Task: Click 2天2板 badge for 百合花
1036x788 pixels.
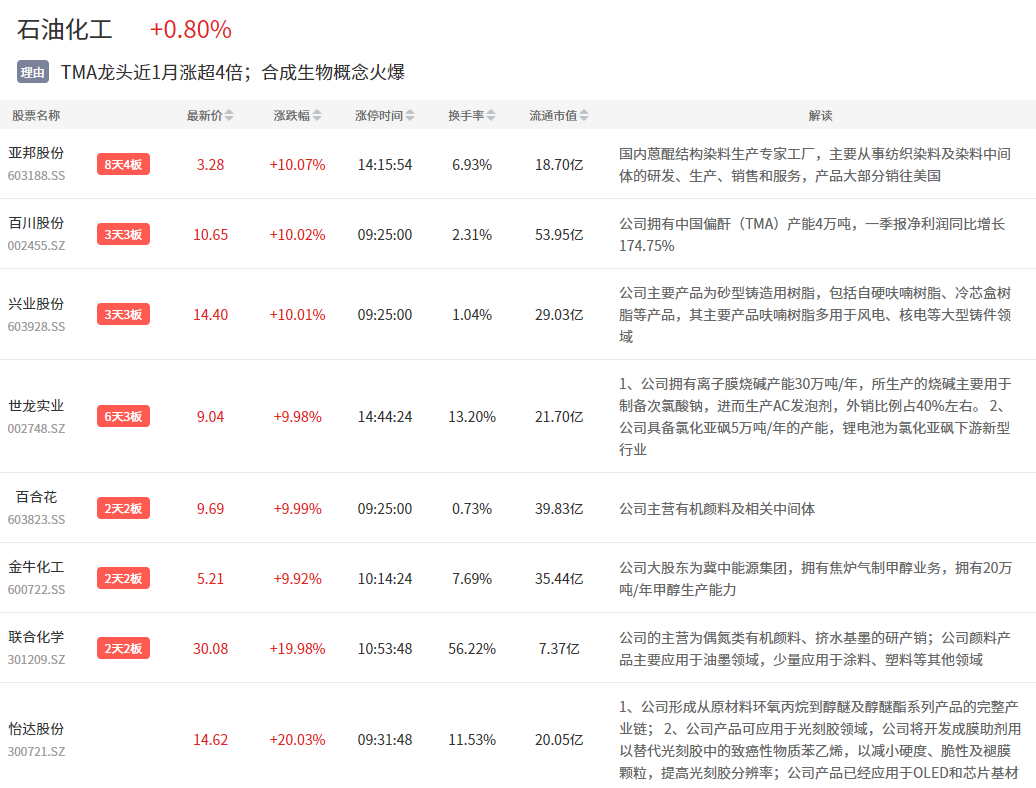Action: coord(124,509)
